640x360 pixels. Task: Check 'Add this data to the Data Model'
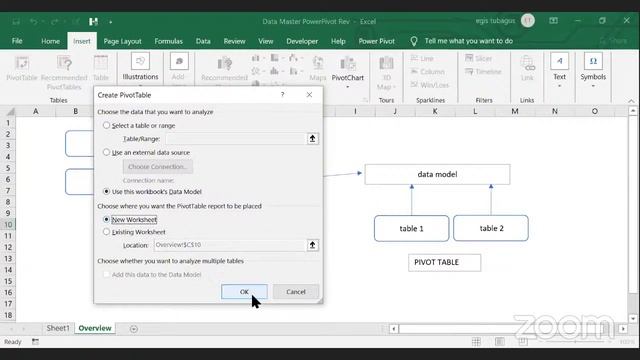click(x=106, y=274)
